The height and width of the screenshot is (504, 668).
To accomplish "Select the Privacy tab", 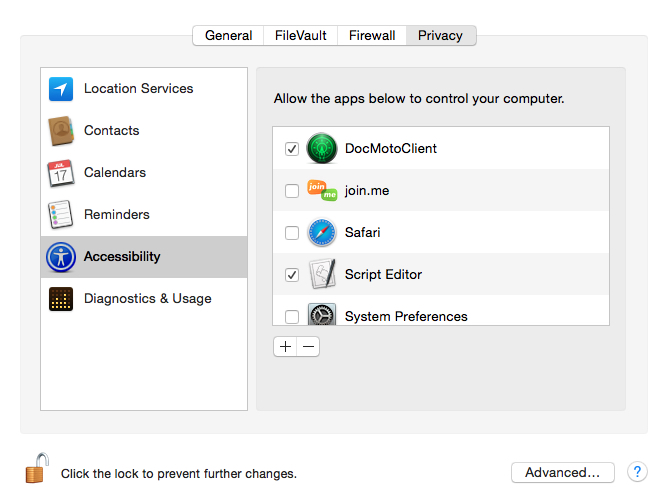I will (x=441, y=35).
